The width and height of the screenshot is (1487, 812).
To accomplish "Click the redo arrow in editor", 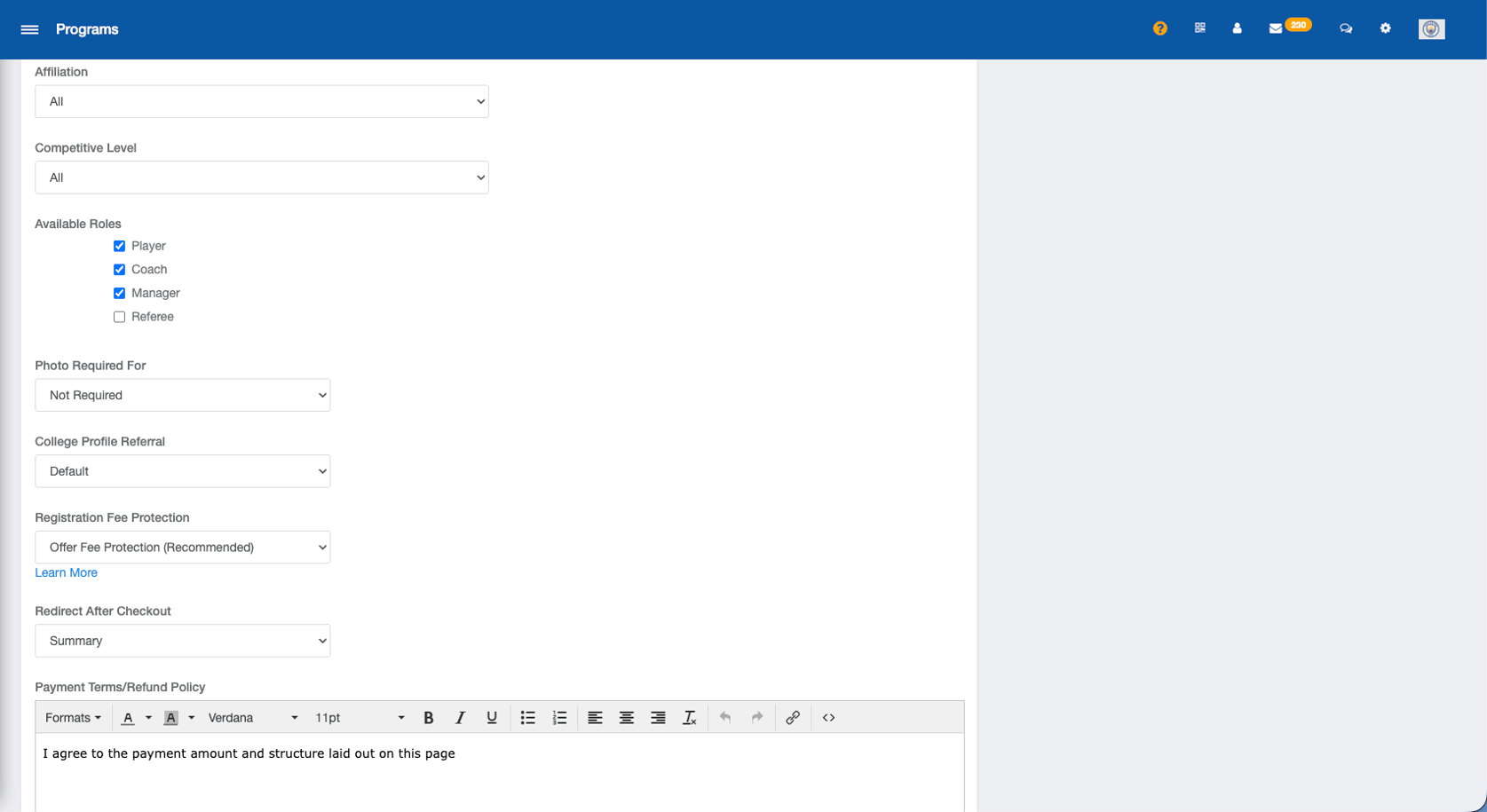I will click(757, 718).
